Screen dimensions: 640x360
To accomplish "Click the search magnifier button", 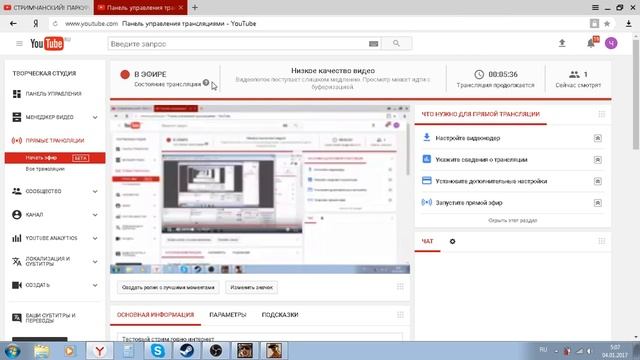I will pos(396,43).
